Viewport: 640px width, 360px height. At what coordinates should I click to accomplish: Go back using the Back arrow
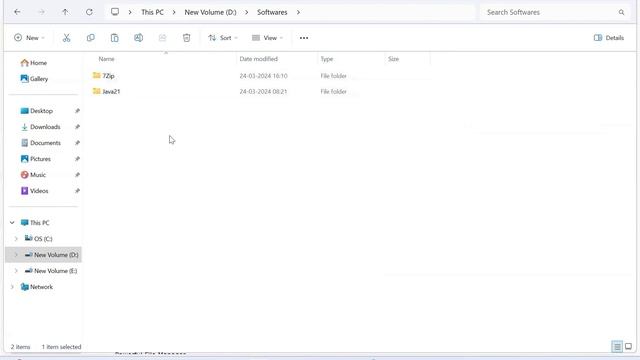(17, 12)
